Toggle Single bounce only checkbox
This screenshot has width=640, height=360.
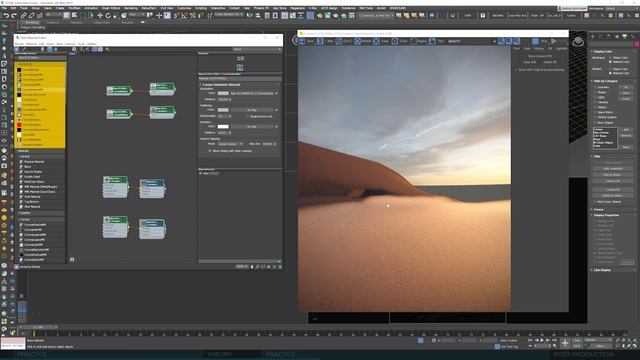pos(248,116)
